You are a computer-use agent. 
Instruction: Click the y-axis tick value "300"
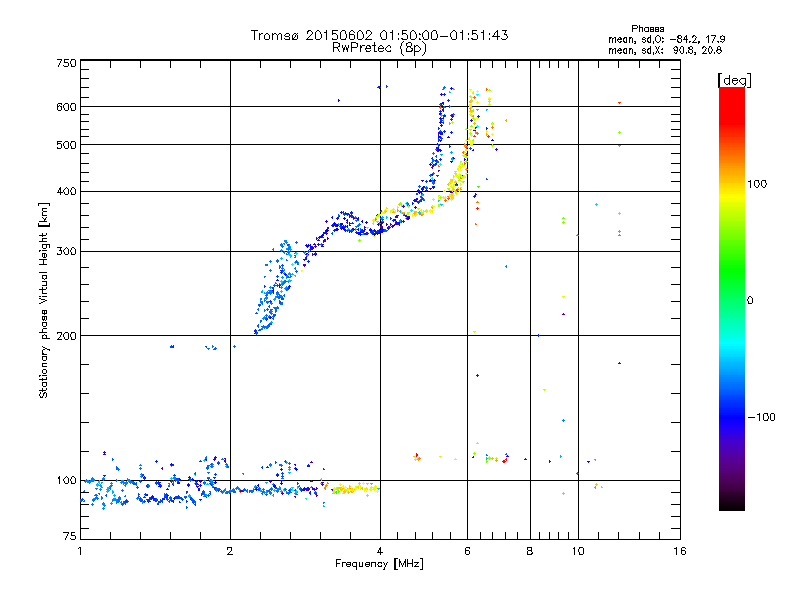66,252
